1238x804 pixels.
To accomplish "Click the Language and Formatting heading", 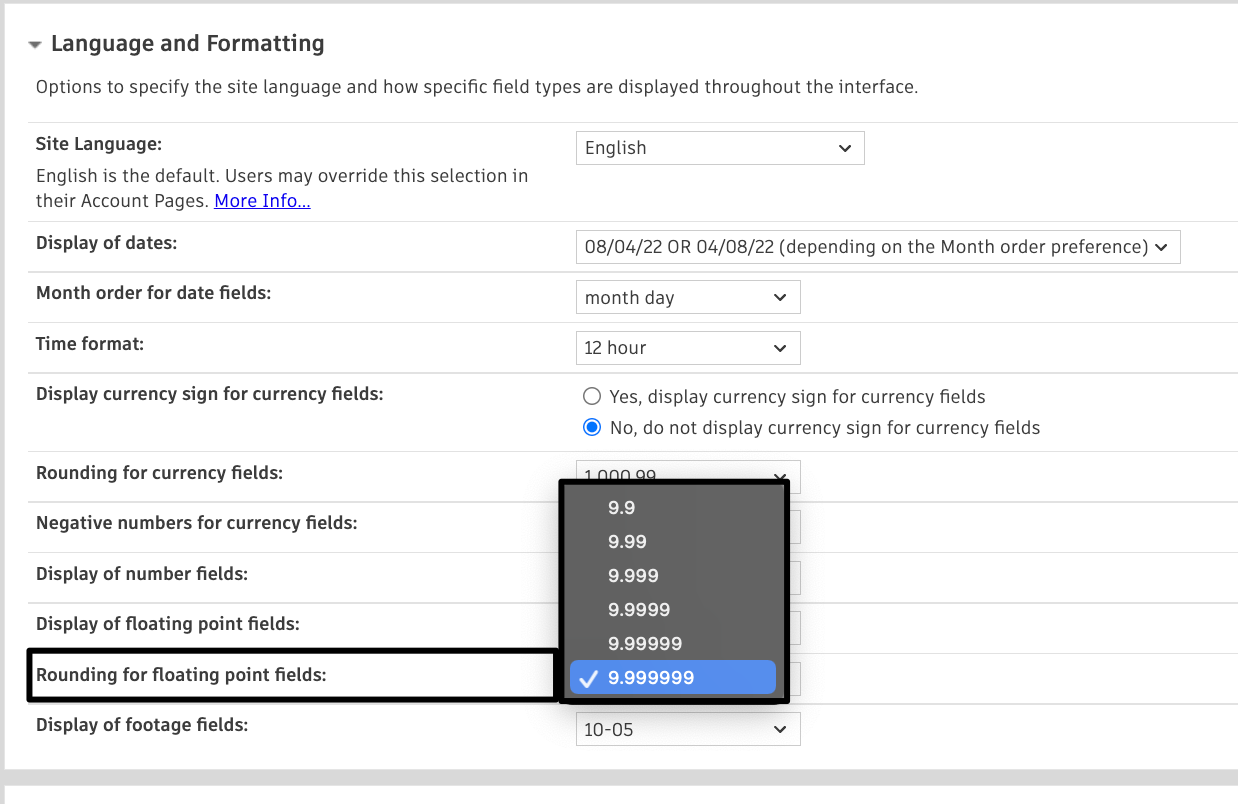I will point(188,44).
